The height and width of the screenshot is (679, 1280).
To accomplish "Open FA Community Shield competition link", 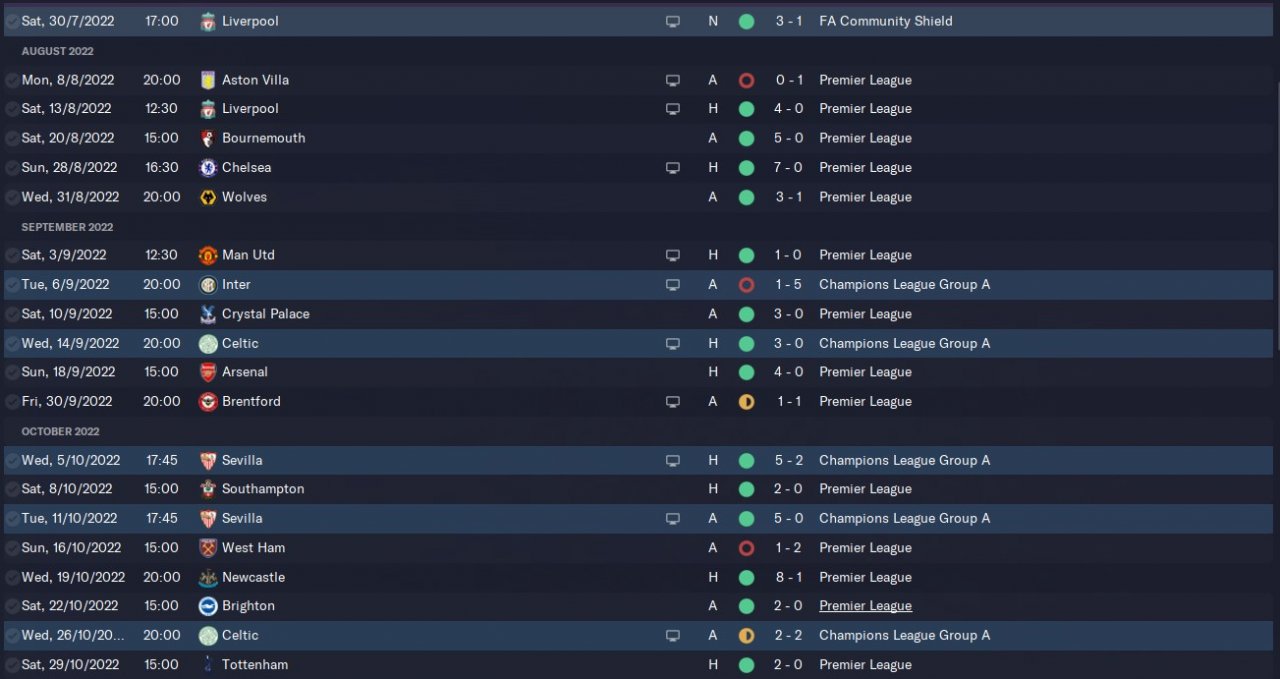I will [x=886, y=21].
